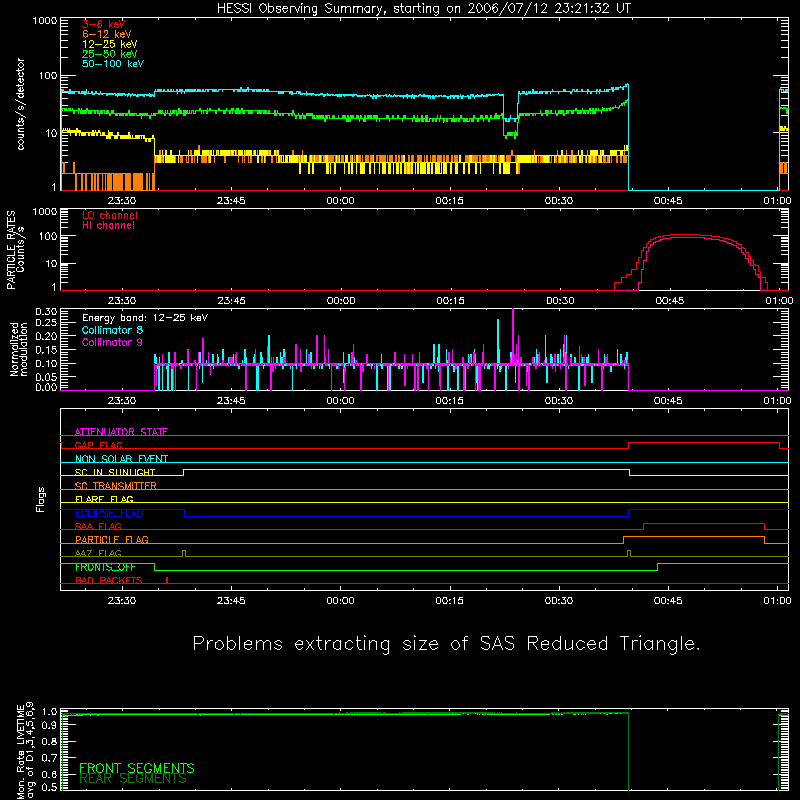Click the 00:45 time label under the particle-rates panel
The width and height of the screenshot is (800, 800).
(669, 301)
